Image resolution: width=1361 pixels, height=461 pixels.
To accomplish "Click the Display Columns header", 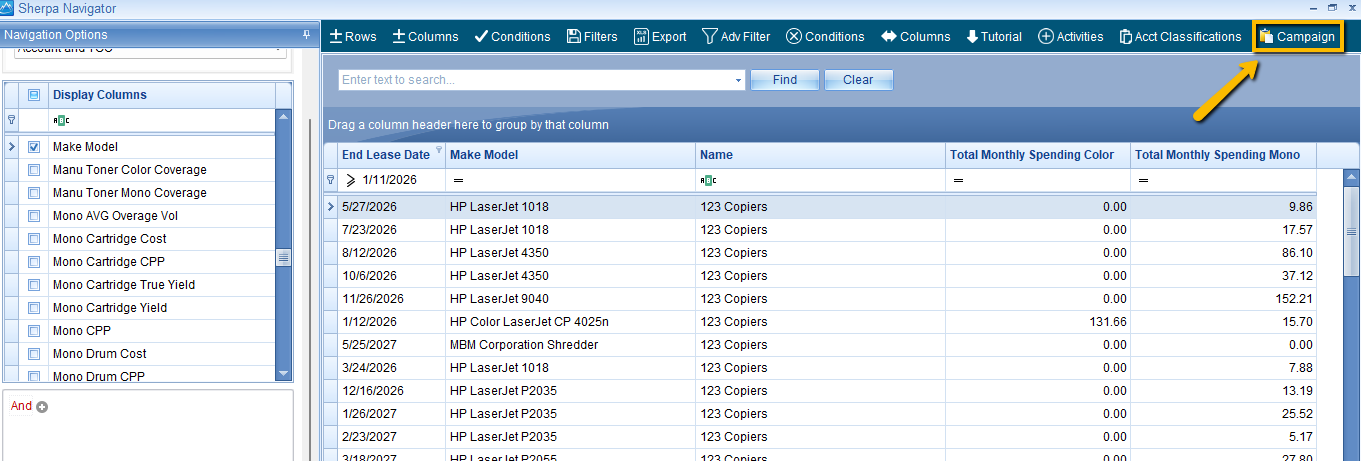I will (x=160, y=95).
